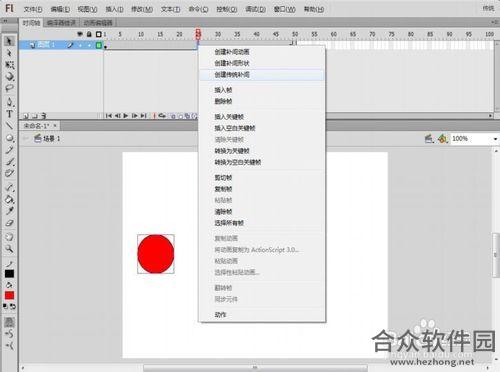Image resolution: width=500 pixels, height=372 pixels.
Task: Click the new layer folder icon
Action: 35,116
